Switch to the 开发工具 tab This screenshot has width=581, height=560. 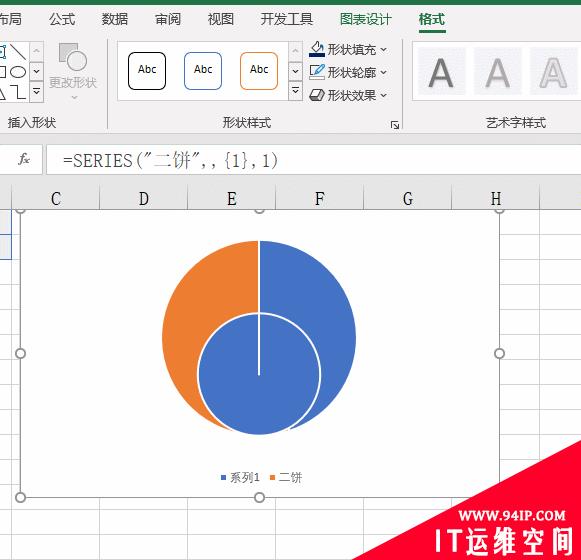coord(286,19)
